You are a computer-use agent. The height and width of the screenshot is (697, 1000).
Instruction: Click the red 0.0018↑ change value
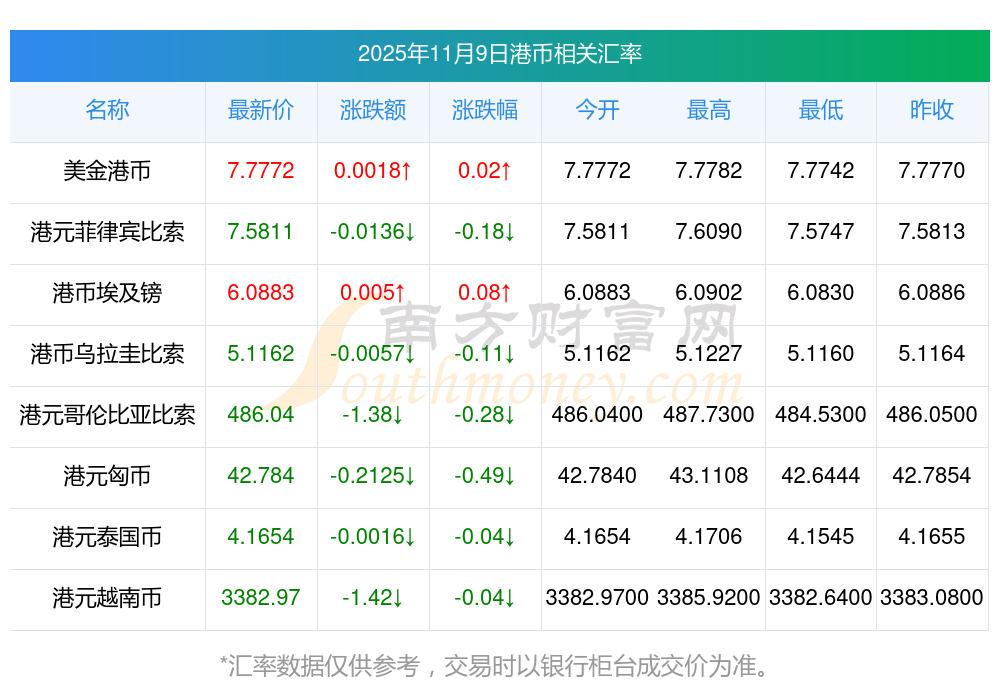pos(373,171)
